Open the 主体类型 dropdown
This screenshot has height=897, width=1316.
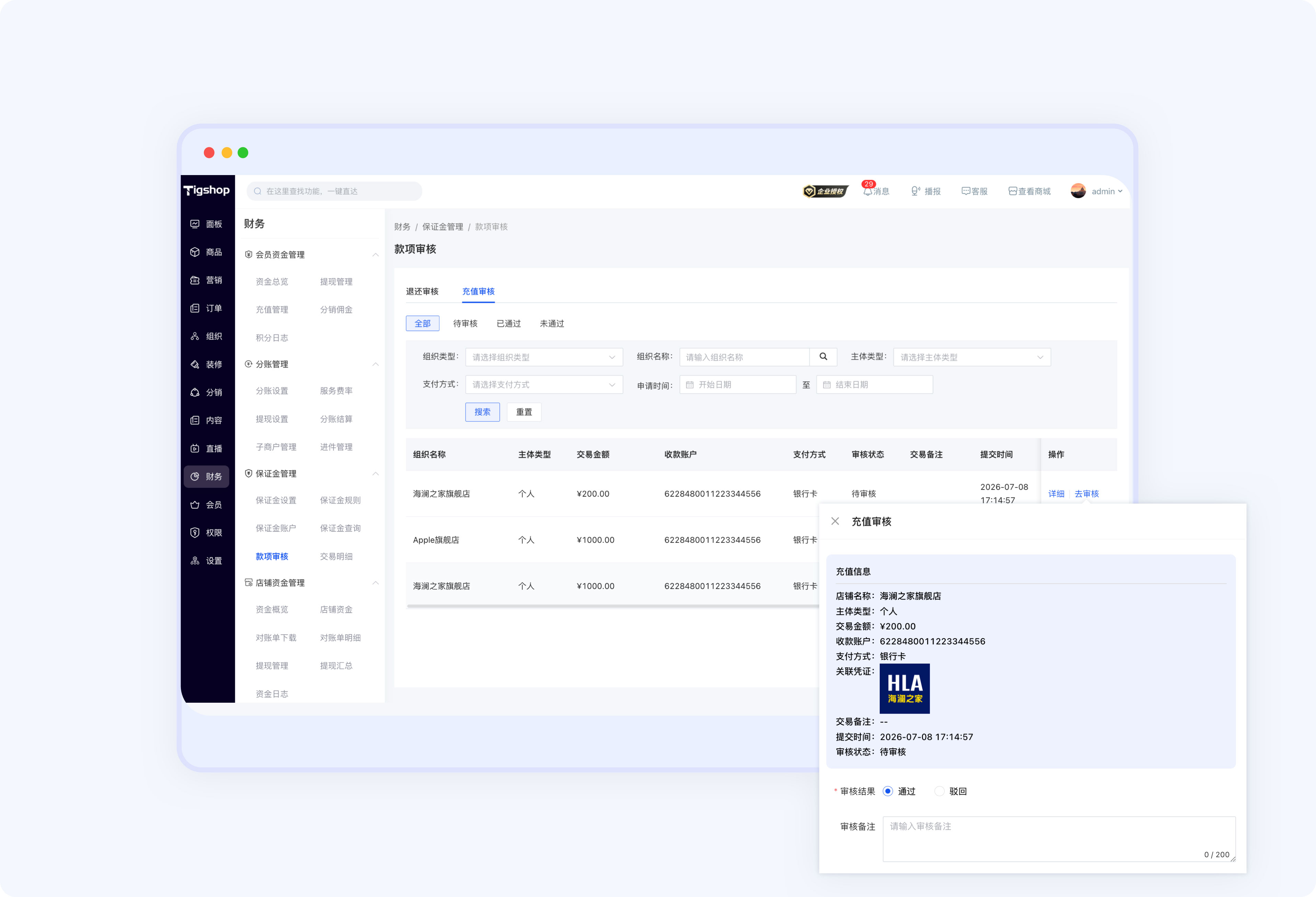(x=972, y=357)
